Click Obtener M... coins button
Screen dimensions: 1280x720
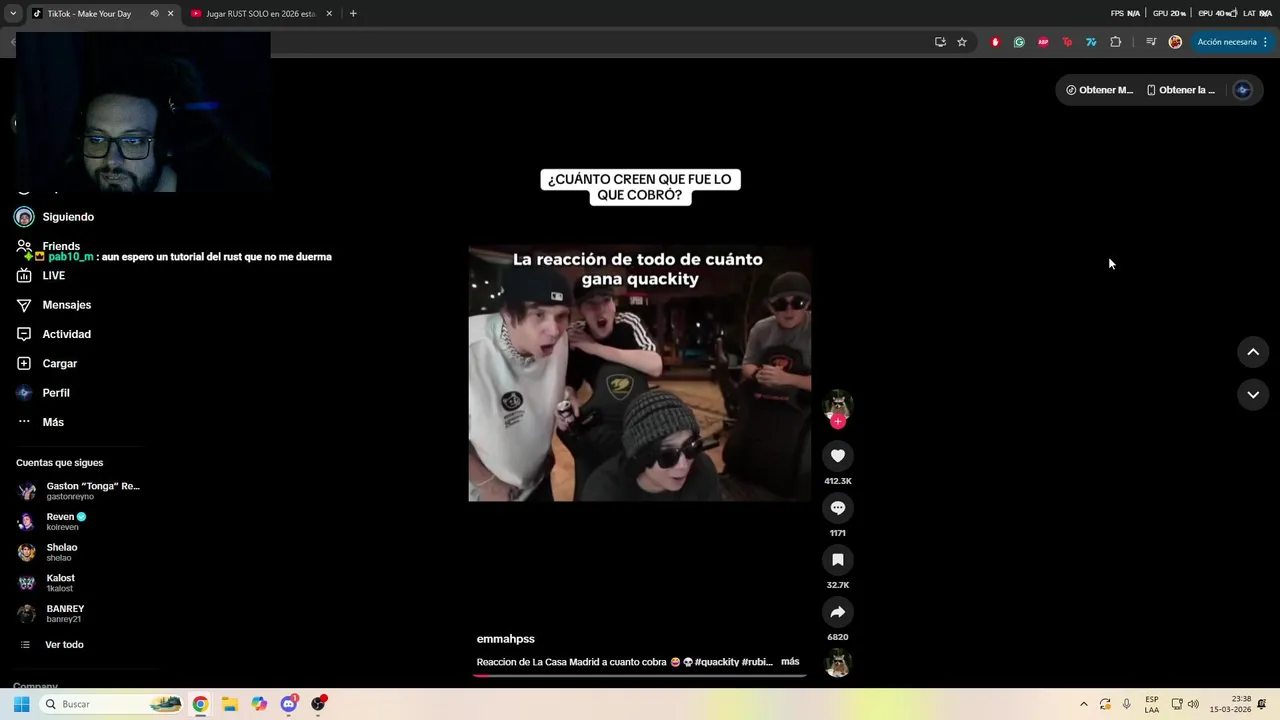coord(1099,90)
